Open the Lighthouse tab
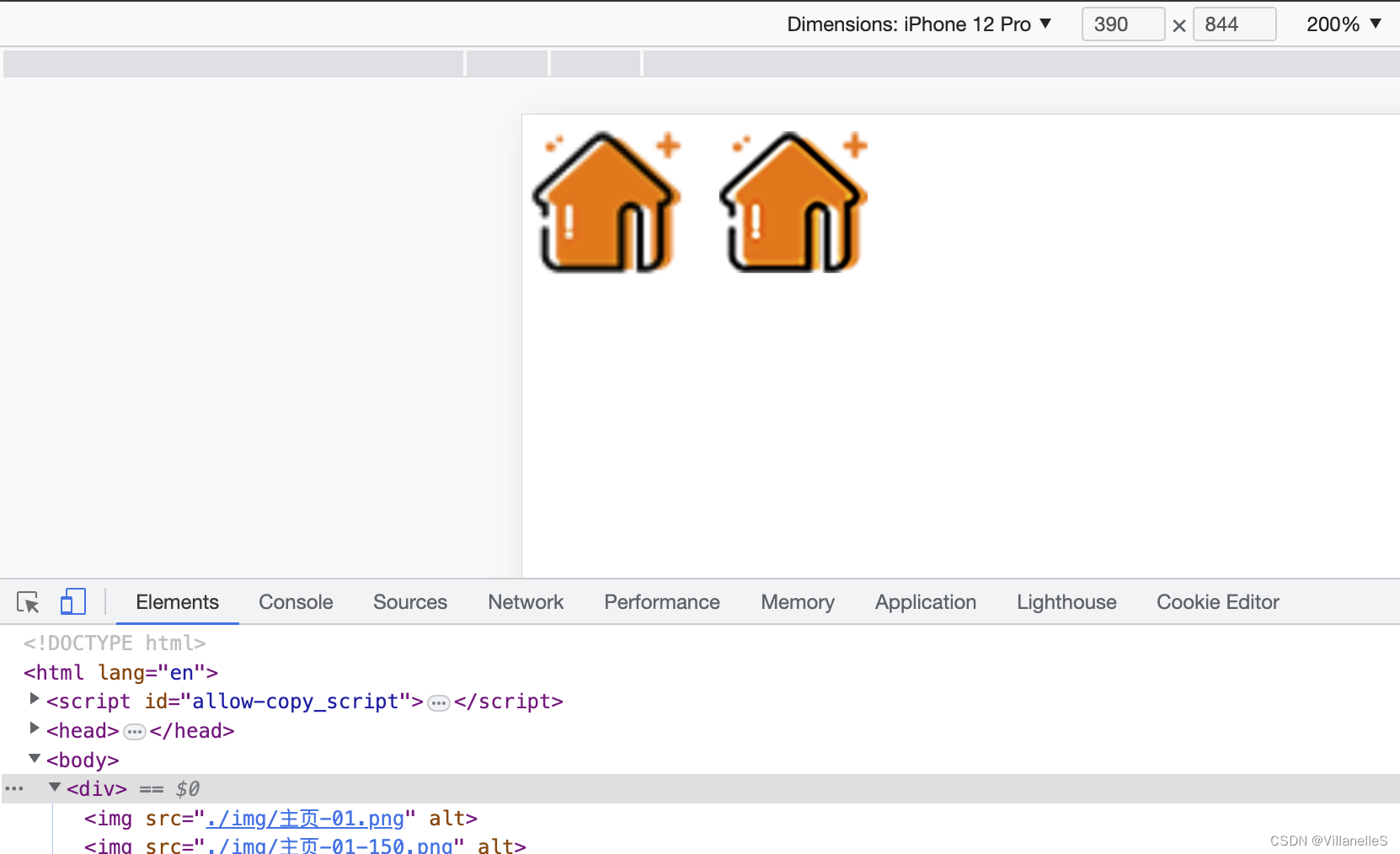The width and height of the screenshot is (1400, 854). (1066, 602)
